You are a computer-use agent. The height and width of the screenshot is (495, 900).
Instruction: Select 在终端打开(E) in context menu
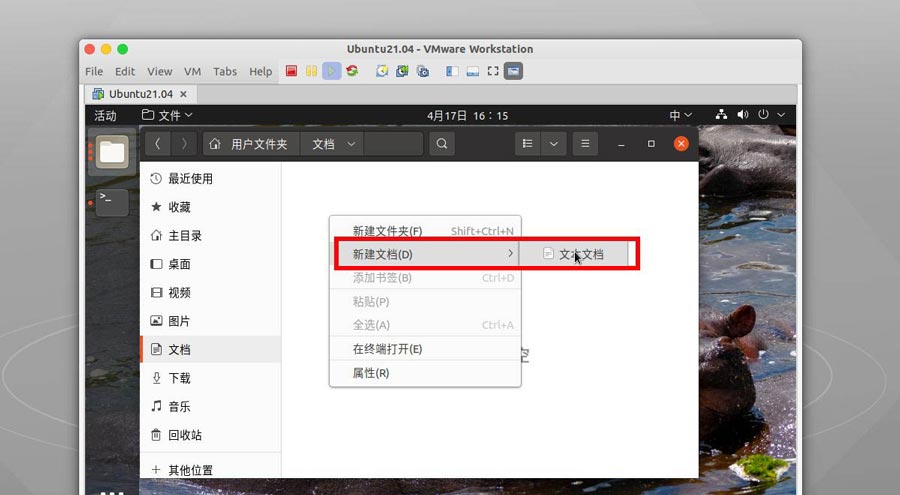425,349
